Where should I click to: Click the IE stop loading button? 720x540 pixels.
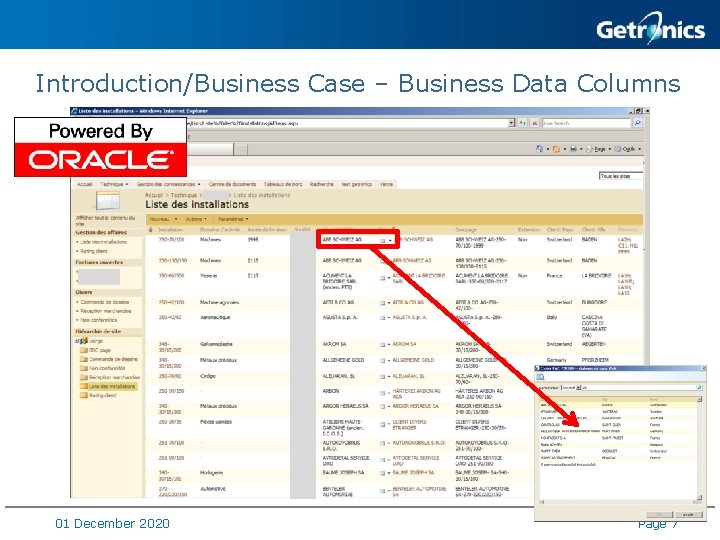tap(534, 123)
